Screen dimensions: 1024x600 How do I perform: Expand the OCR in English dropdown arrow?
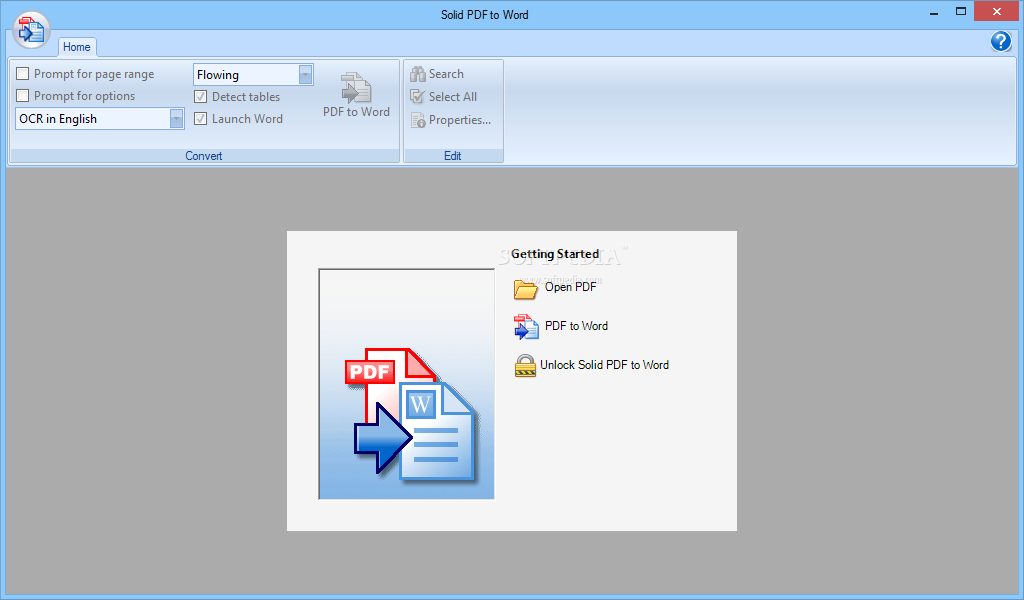(x=176, y=119)
